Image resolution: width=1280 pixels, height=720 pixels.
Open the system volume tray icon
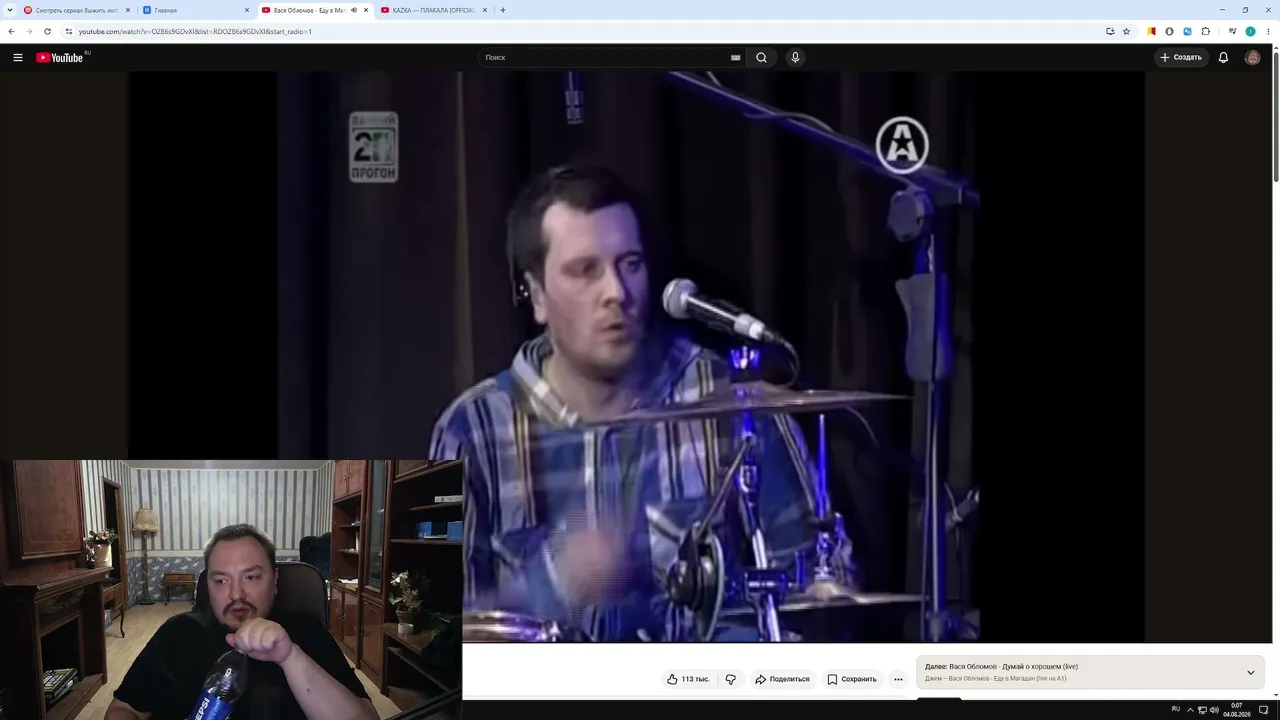[1214, 709]
